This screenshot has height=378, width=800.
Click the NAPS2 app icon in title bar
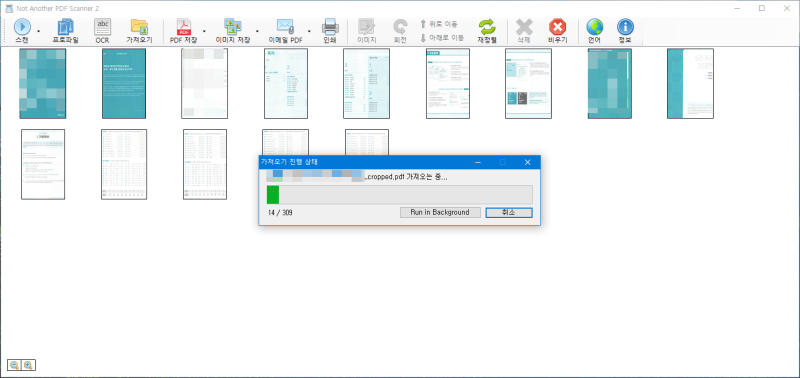[x=9, y=8]
